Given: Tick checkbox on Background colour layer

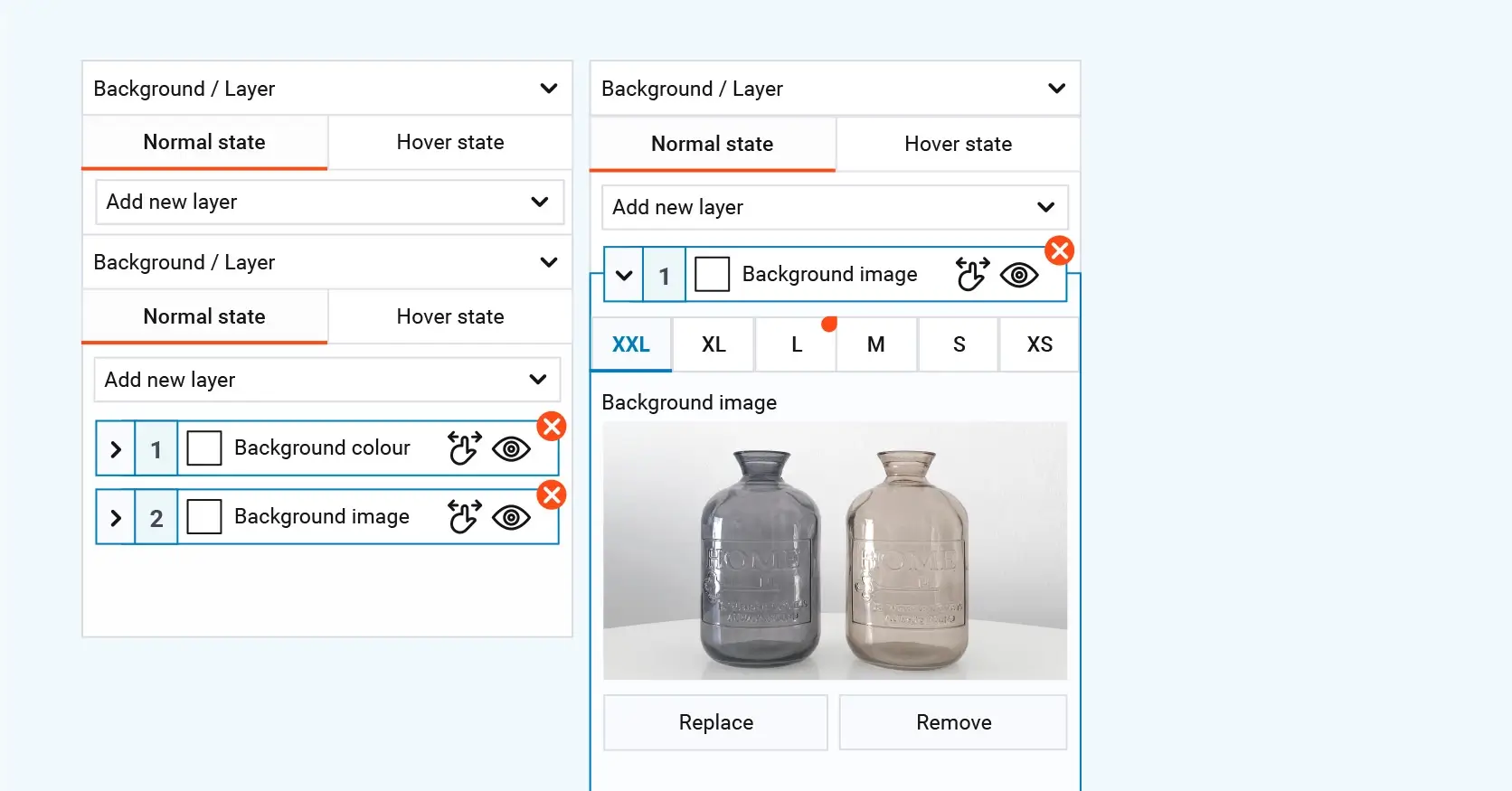Looking at the screenshot, I should (x=204, y=447).
